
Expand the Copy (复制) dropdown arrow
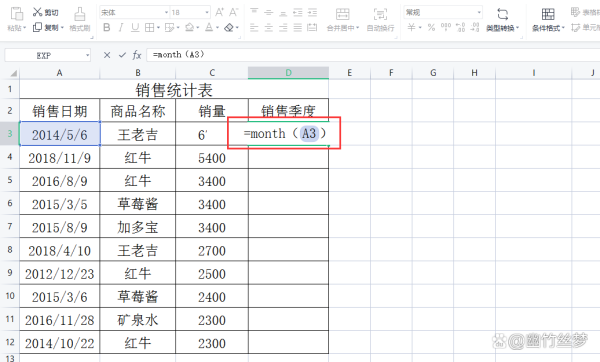(x=62, y=28)
